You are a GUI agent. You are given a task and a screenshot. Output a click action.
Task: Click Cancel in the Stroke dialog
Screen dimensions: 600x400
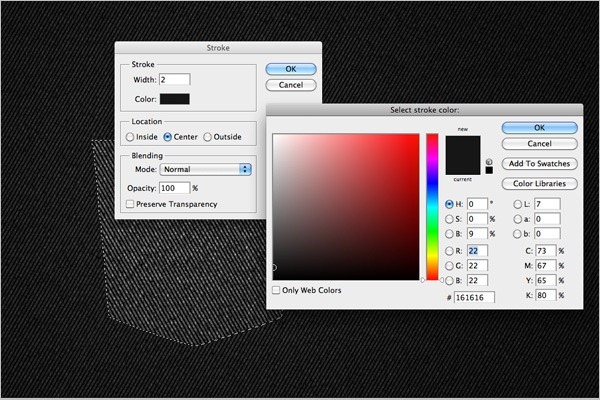(291, 85)
